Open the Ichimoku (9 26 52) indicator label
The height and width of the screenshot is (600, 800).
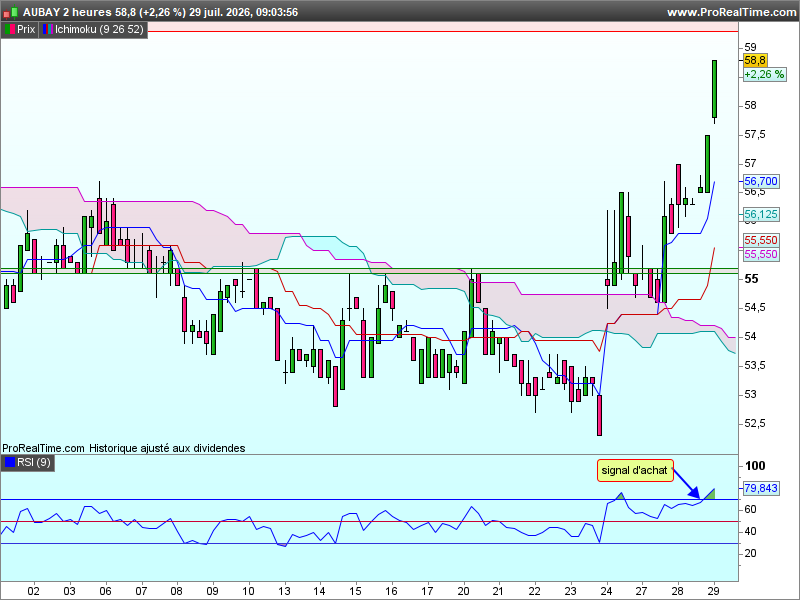93,30
